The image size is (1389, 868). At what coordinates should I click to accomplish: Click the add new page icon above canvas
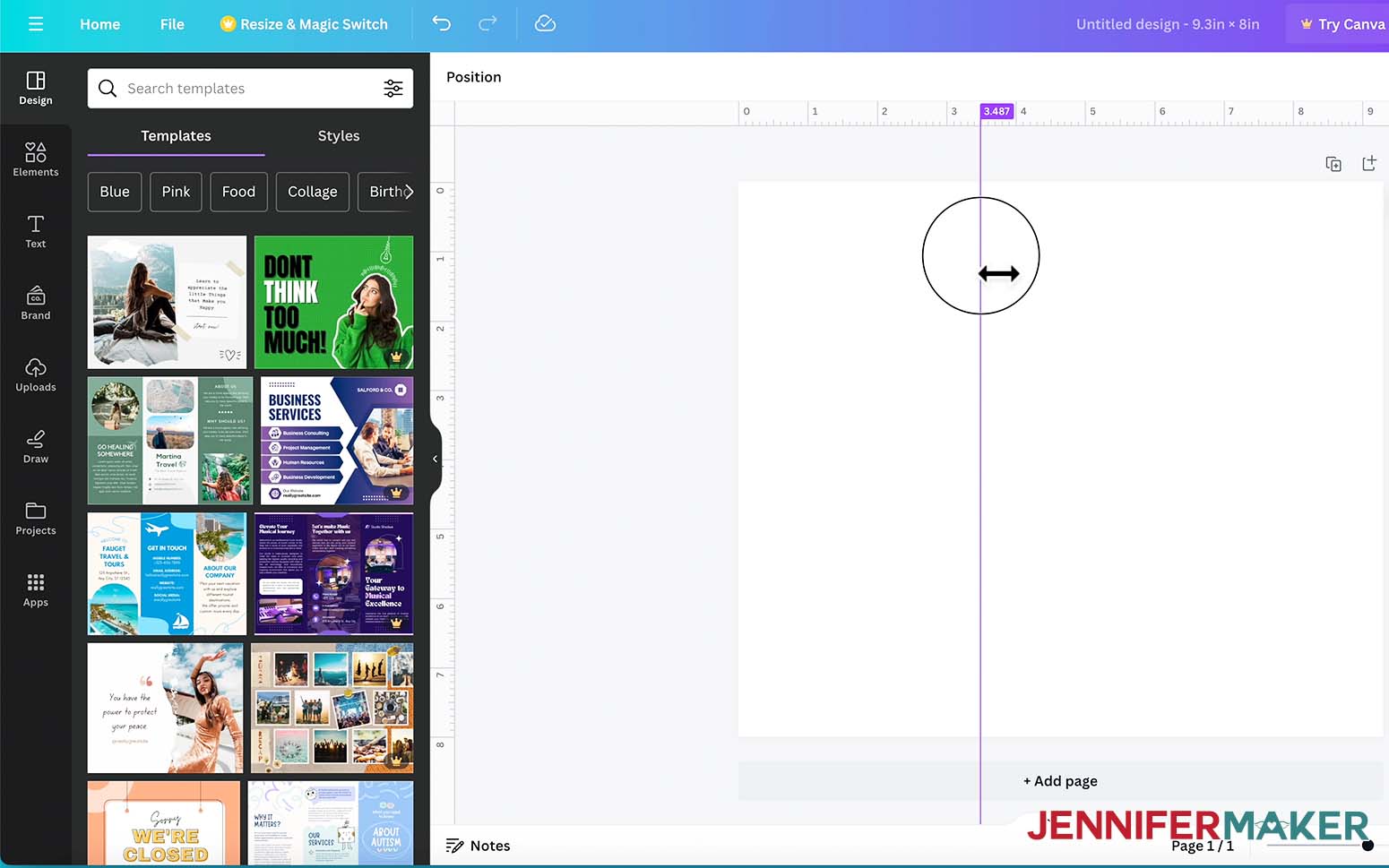1368,163
